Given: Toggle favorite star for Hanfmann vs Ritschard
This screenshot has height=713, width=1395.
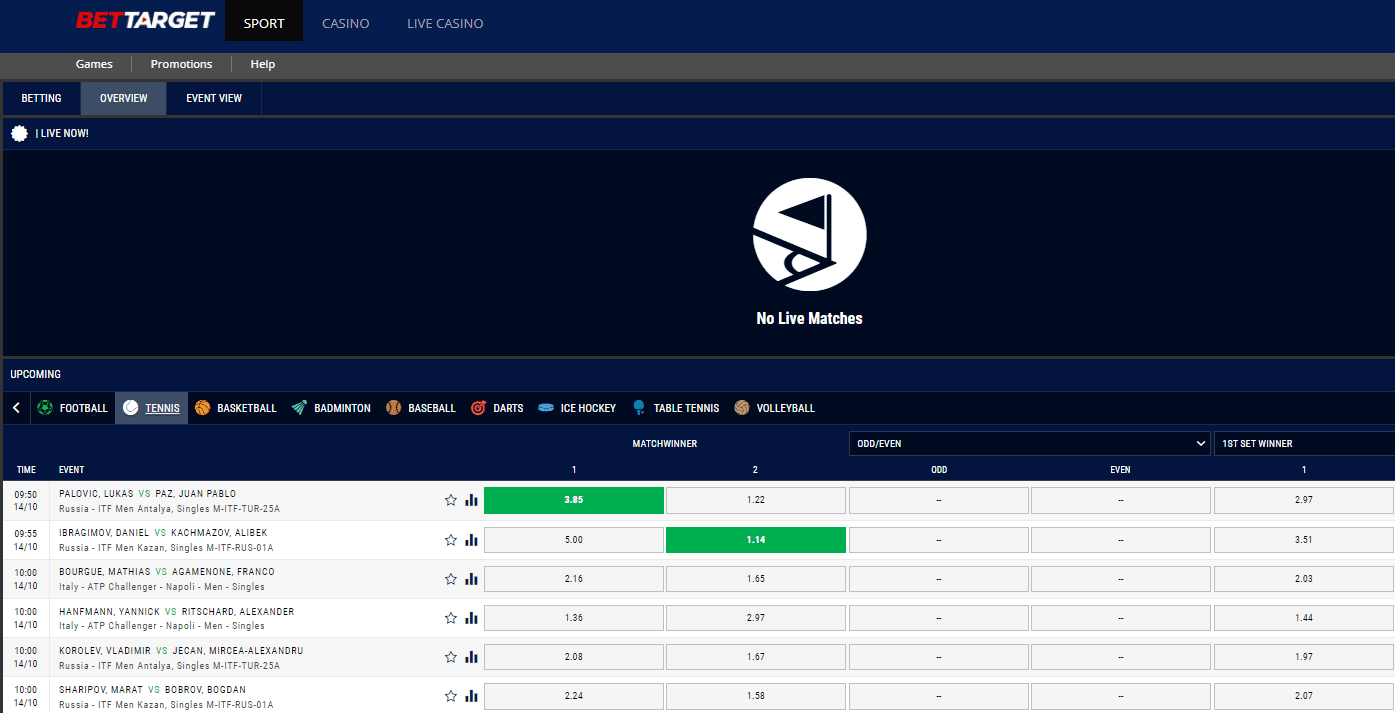Looking at the screenshot, I should pyautogui.click(x=451, y=618).
